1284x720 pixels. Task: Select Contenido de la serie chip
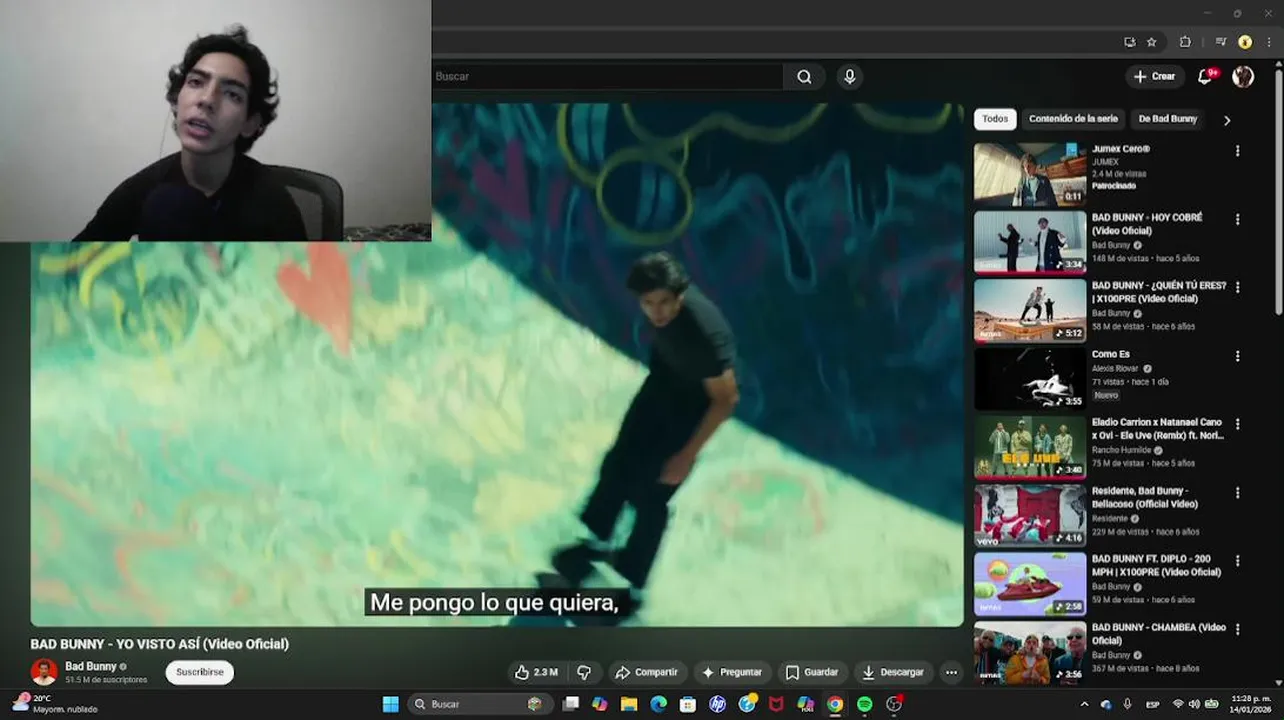(1073, 119)
